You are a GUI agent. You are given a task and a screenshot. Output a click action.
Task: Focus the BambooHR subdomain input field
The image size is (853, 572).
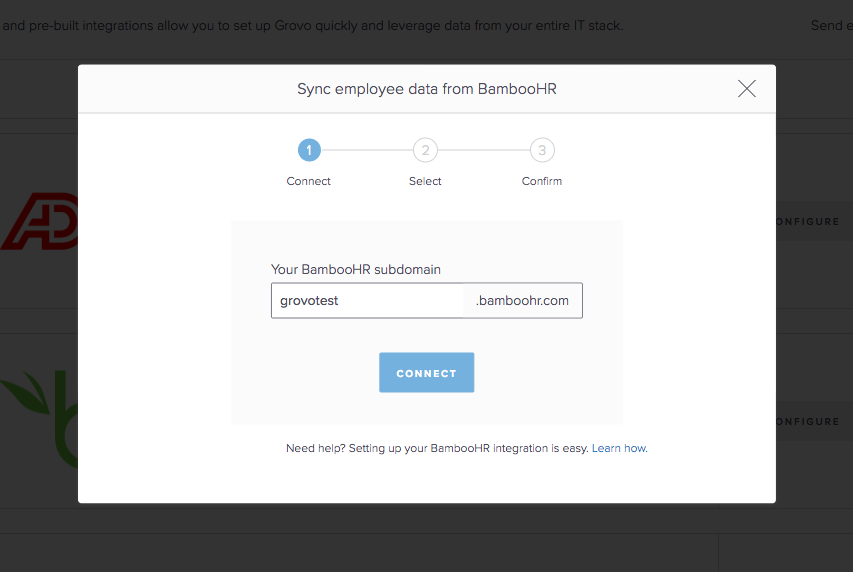367,300
